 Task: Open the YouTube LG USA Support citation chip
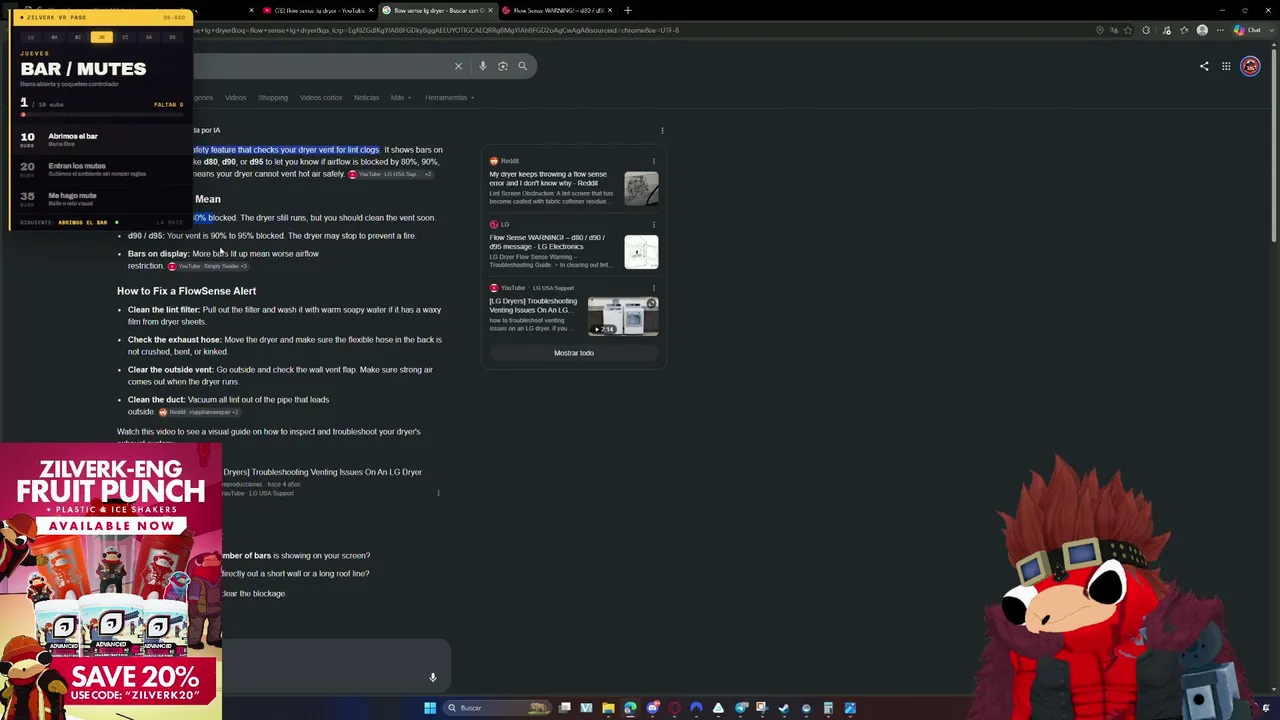(390, 174)
